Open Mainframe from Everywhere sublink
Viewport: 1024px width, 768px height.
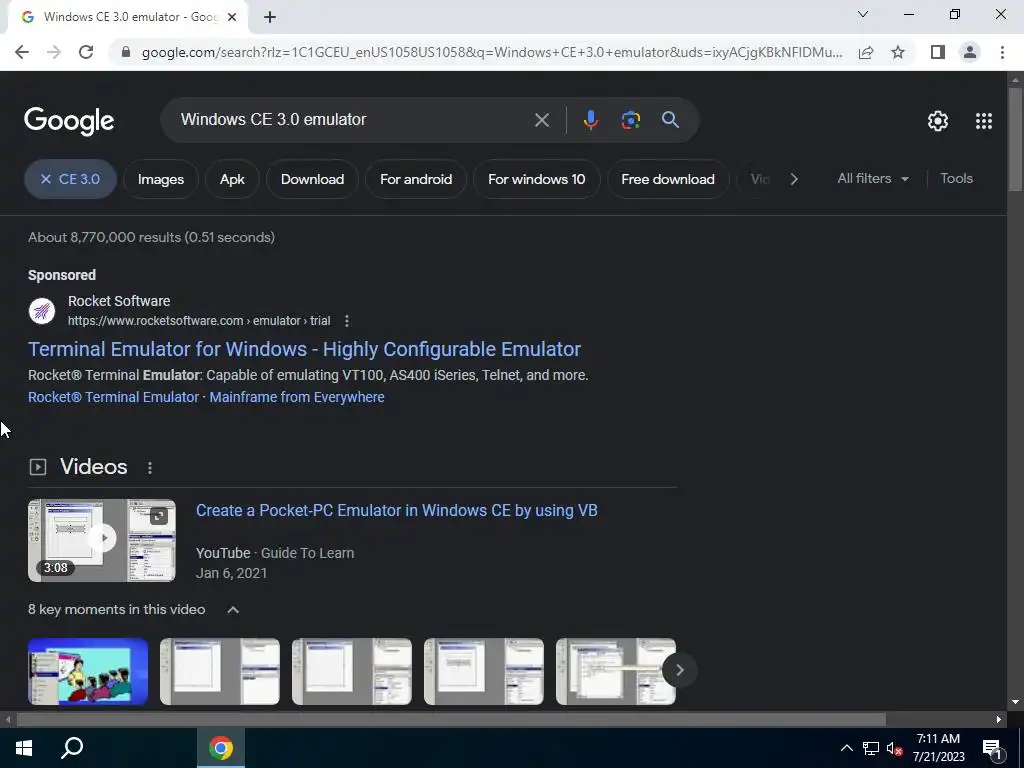click(x=296, y=397)
